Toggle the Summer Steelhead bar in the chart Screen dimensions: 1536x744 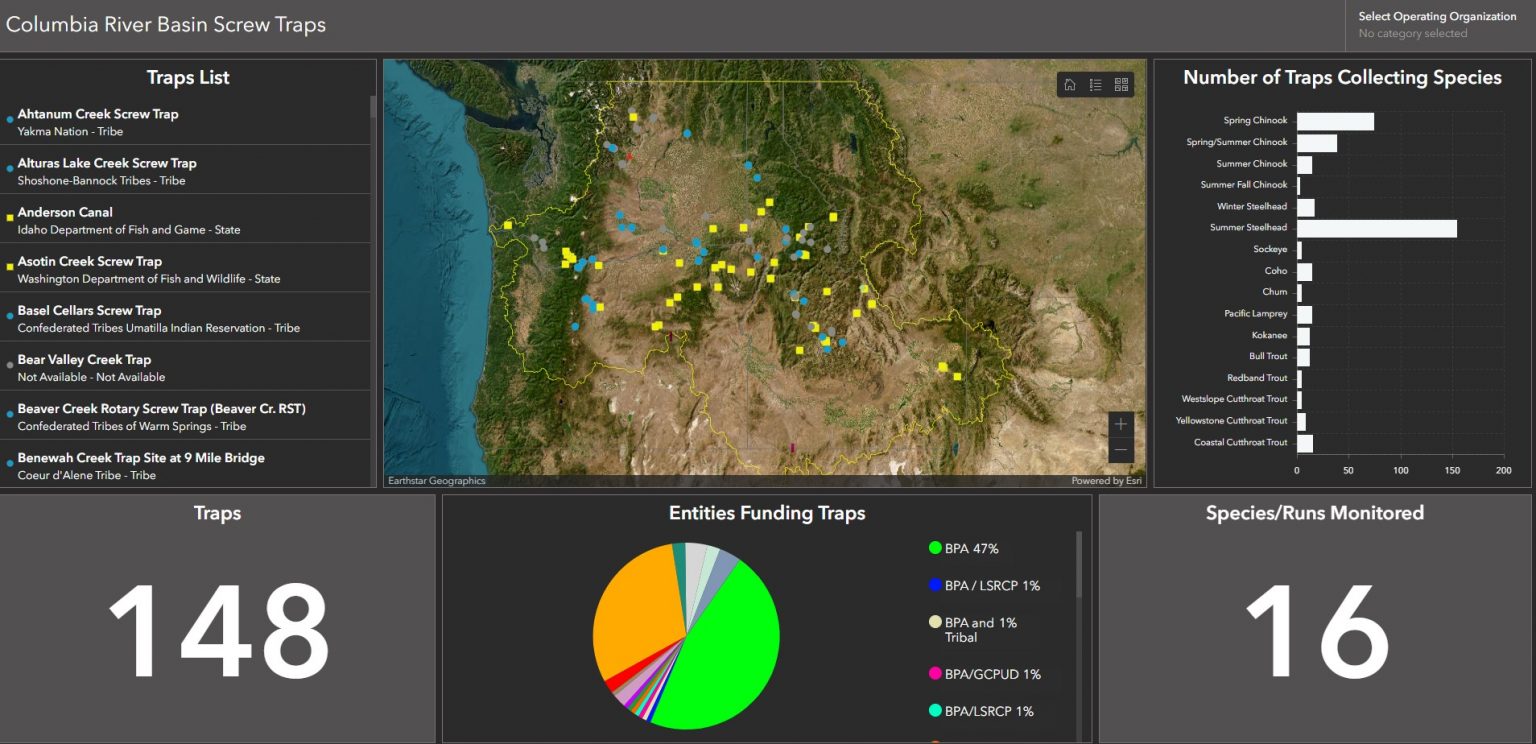tap(1377, 228)
